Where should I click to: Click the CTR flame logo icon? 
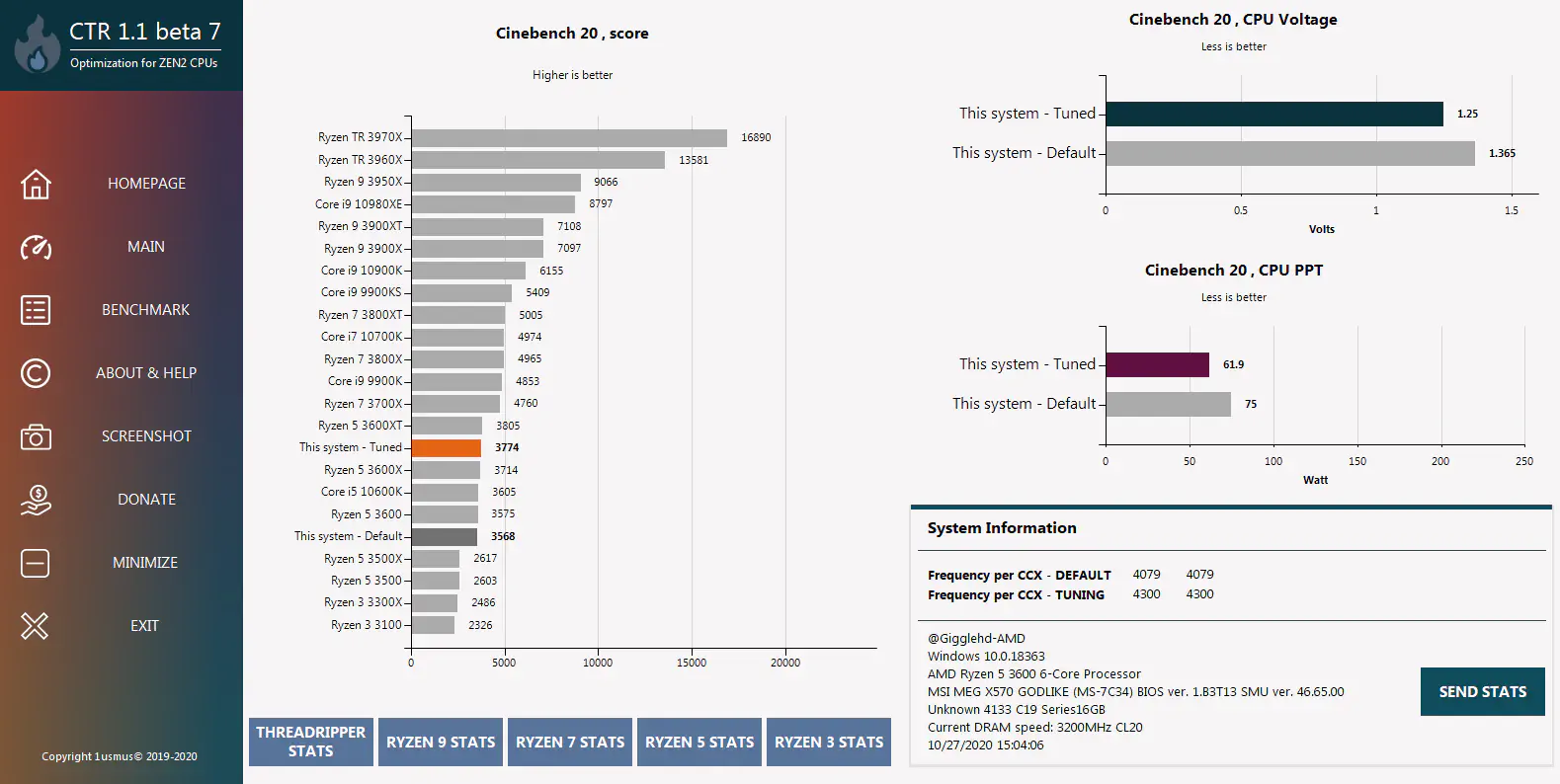pos(38,45)
